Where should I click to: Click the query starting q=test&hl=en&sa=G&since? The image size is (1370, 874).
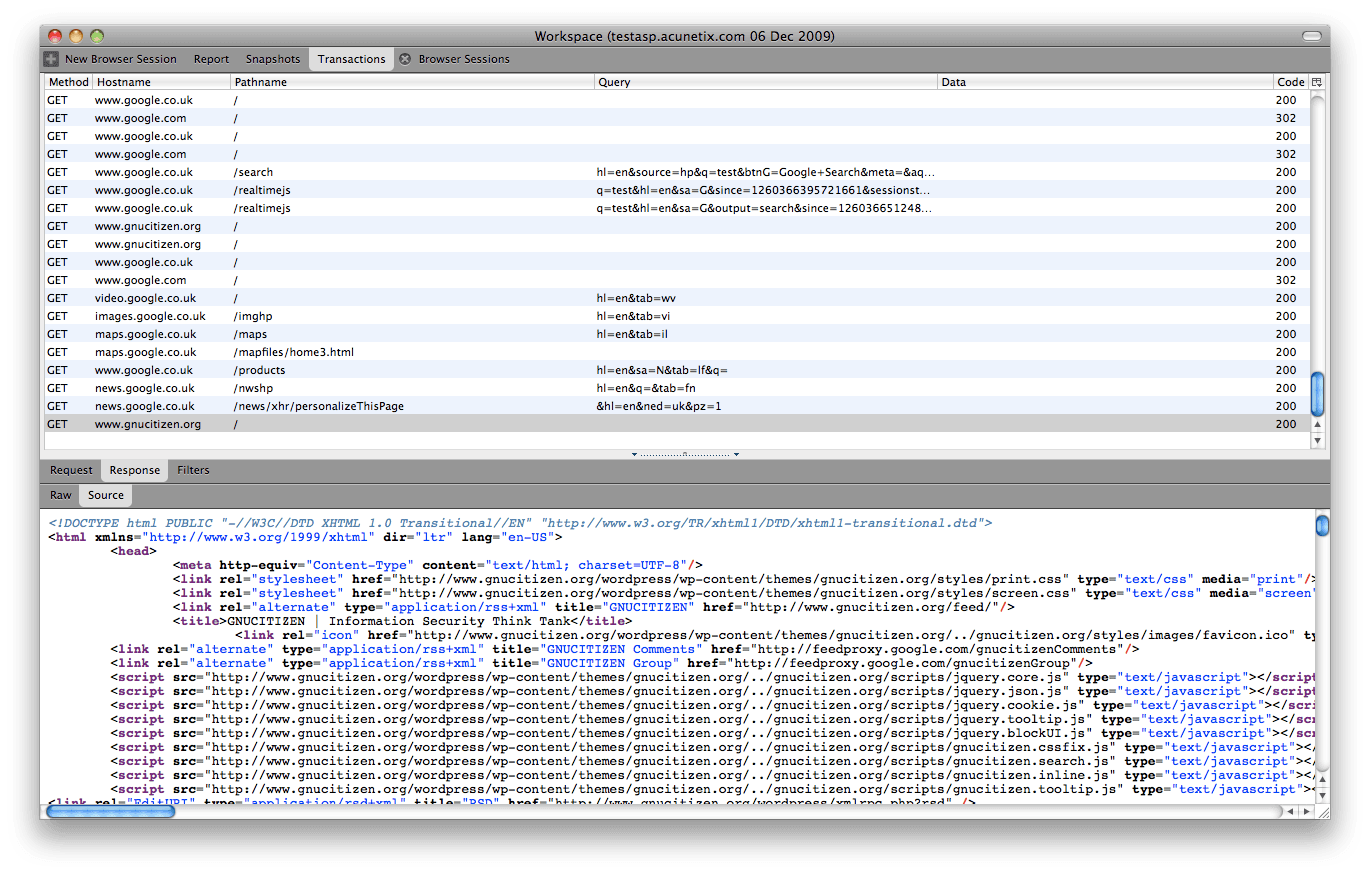coord(764,190)
